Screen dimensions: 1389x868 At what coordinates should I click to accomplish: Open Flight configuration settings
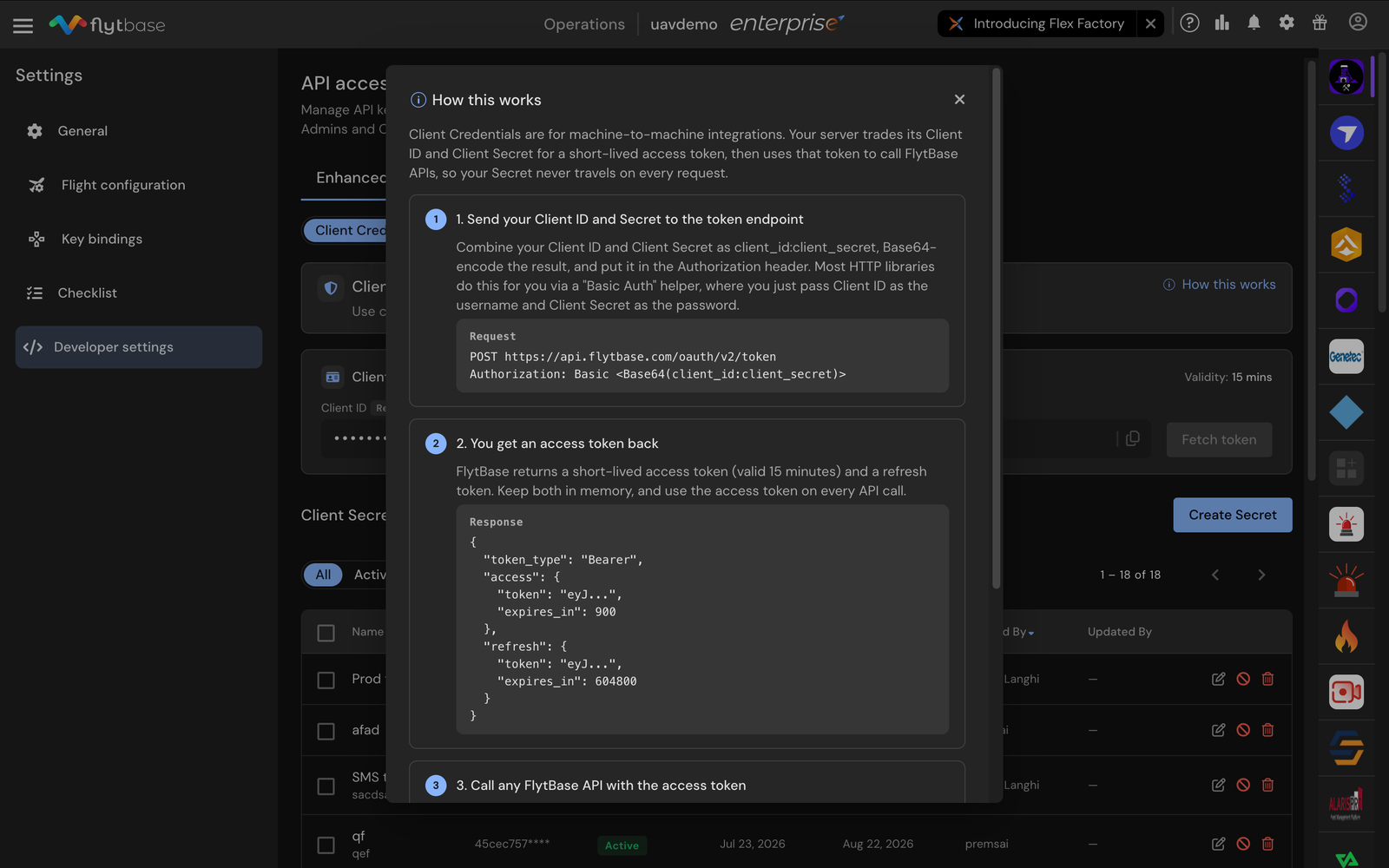(x=139, y=185)
